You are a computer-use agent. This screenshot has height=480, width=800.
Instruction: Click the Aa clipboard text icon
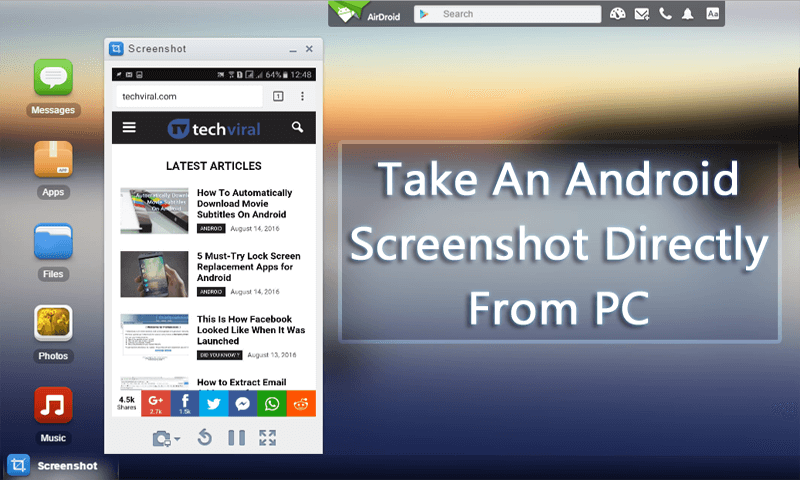712,14
